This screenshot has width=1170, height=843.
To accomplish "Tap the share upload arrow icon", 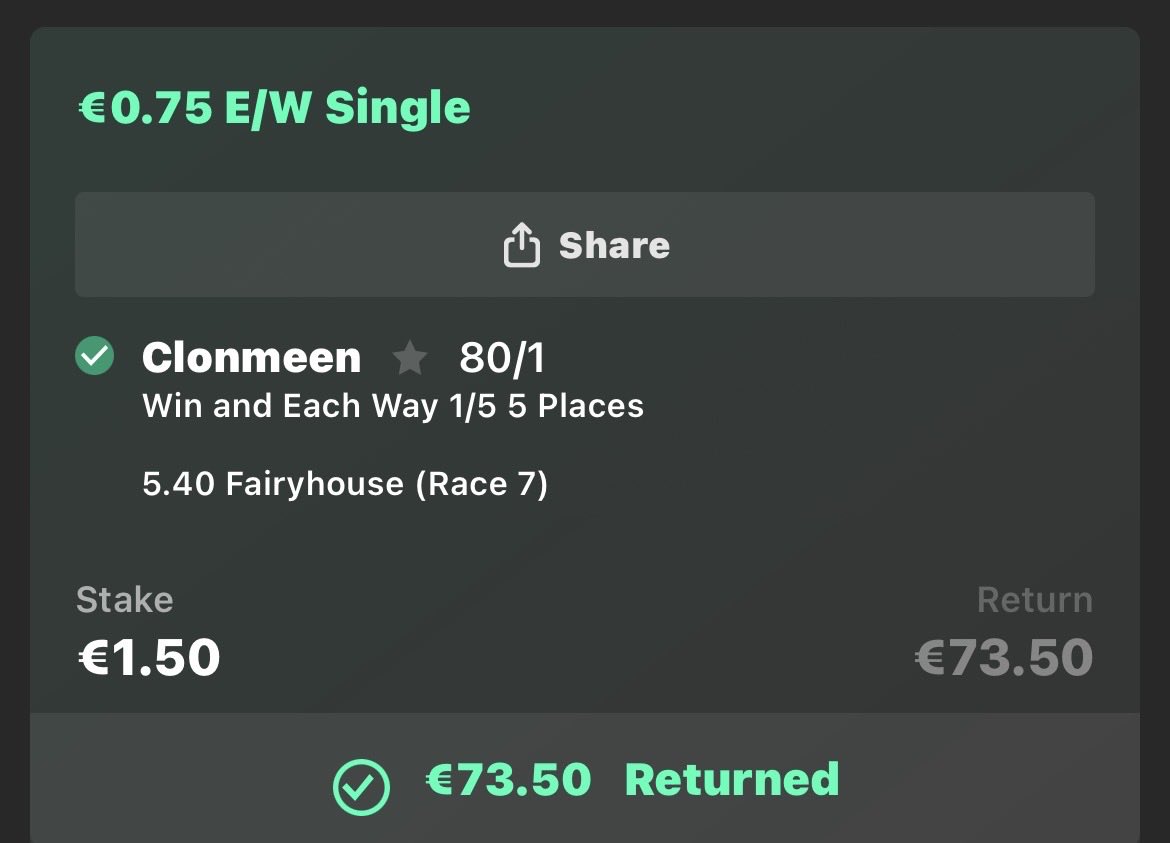I will [x=522, y=244].
